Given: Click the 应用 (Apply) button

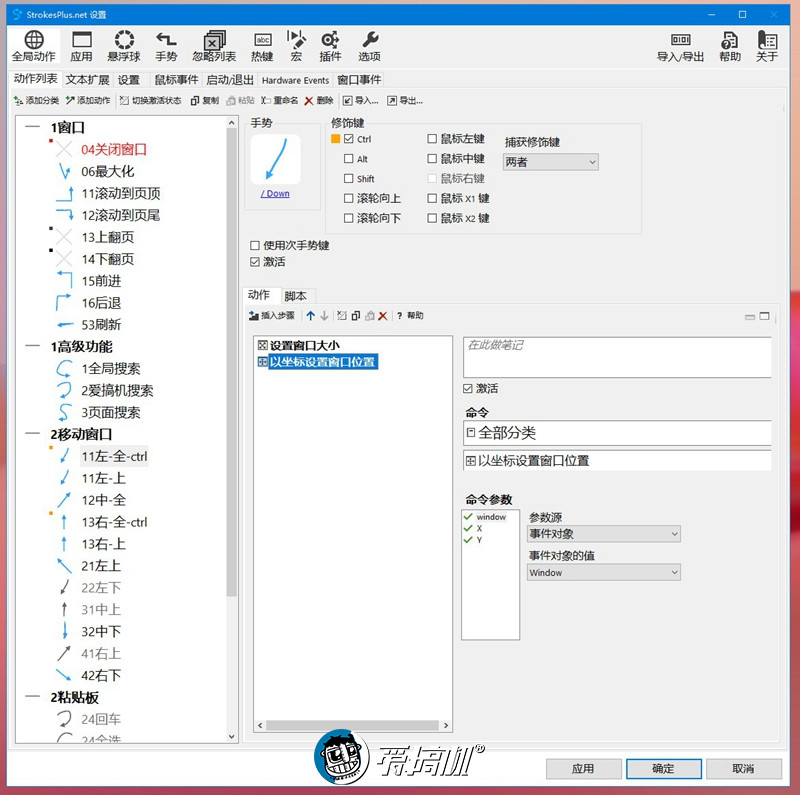Looking at the screenshot, I should coord(582,769).
